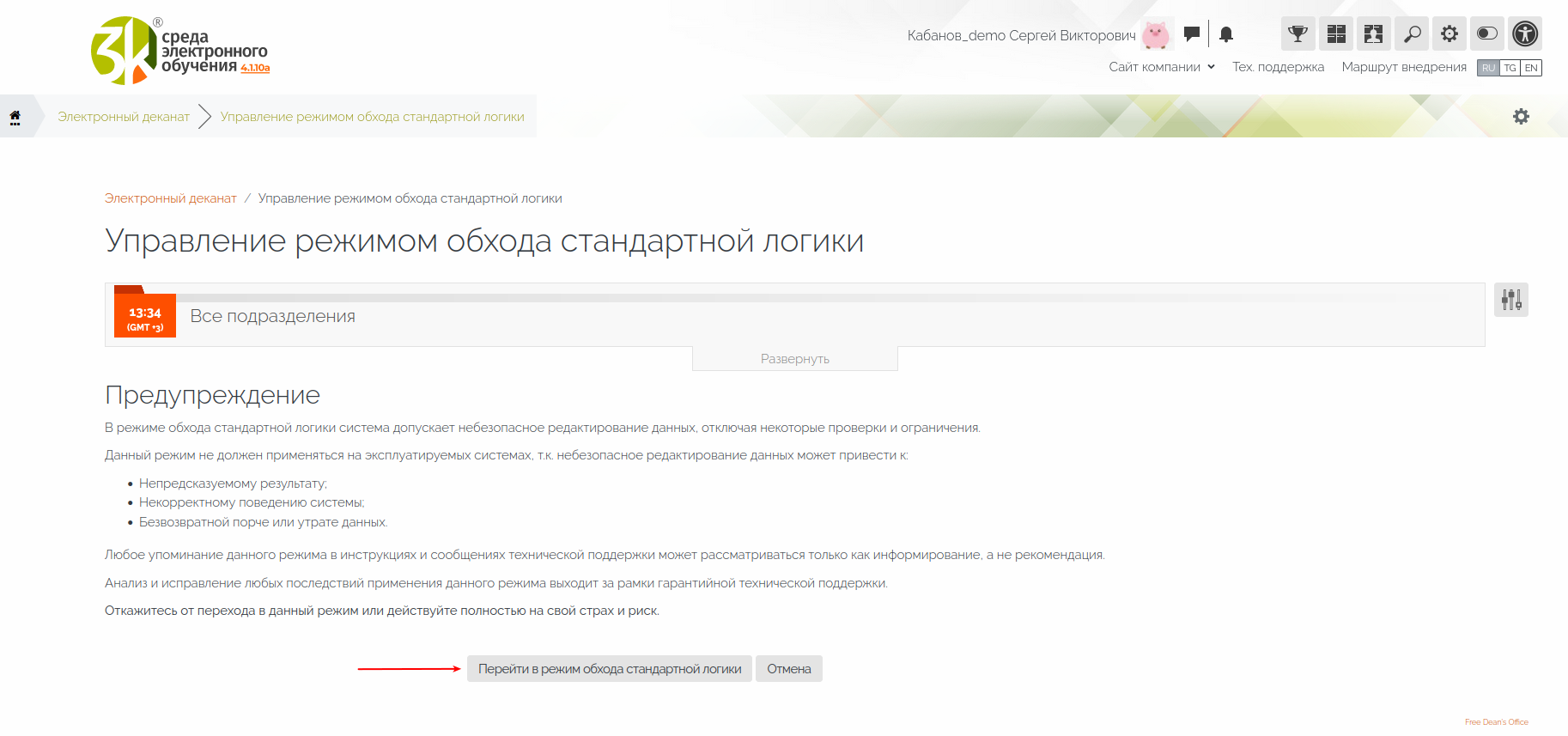Open notifications bell icon

click(1226, 34)
